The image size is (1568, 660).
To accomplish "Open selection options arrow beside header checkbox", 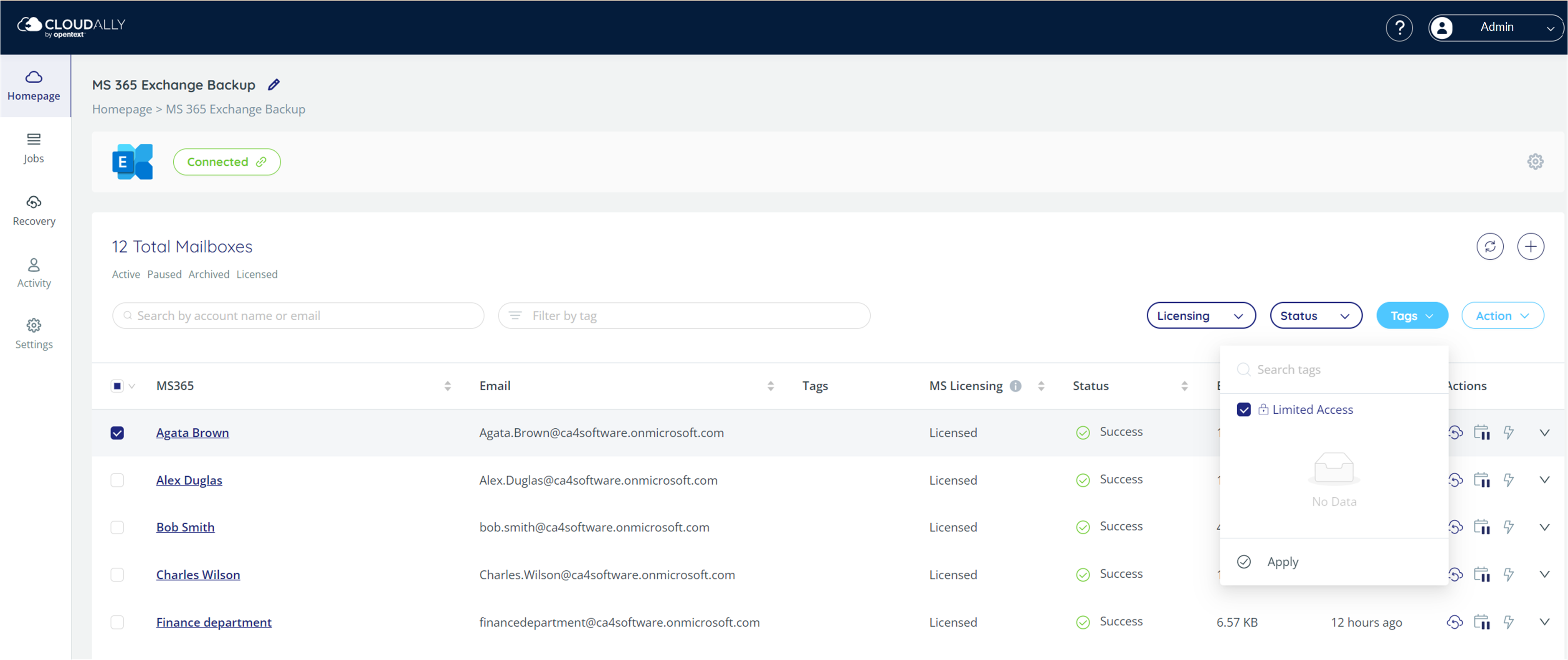I will click(x=132, y=386).
